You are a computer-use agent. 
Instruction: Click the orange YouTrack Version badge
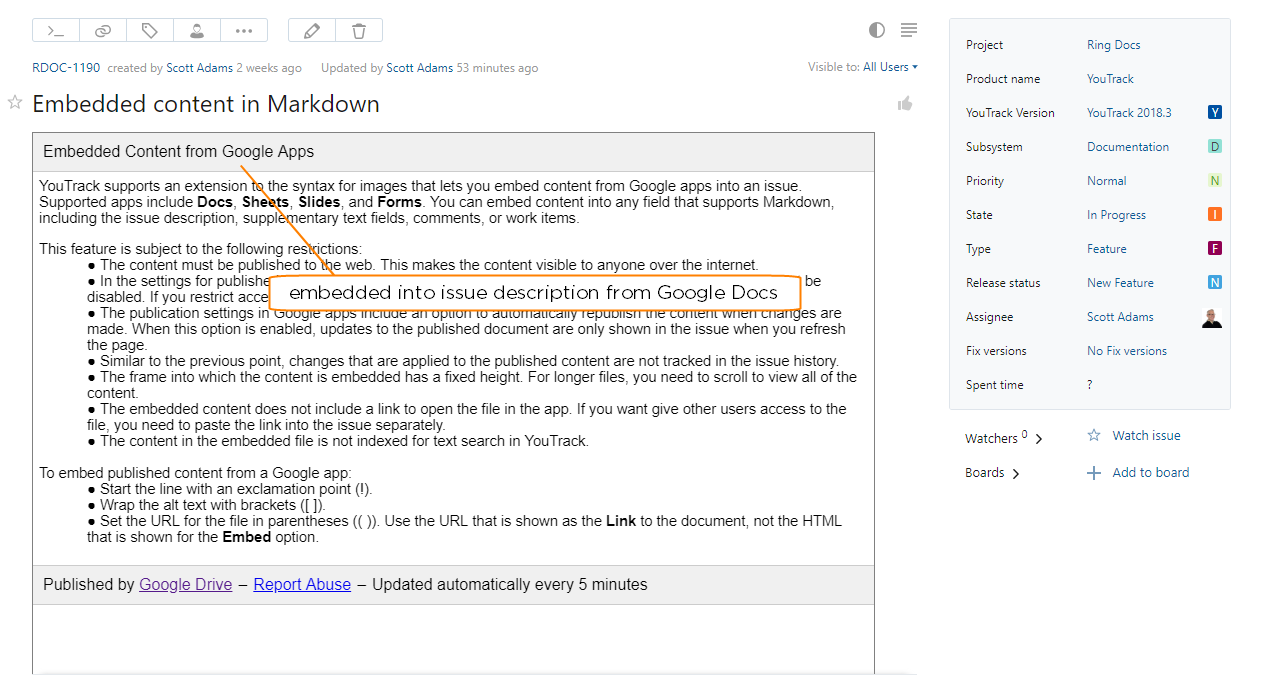1214,112
